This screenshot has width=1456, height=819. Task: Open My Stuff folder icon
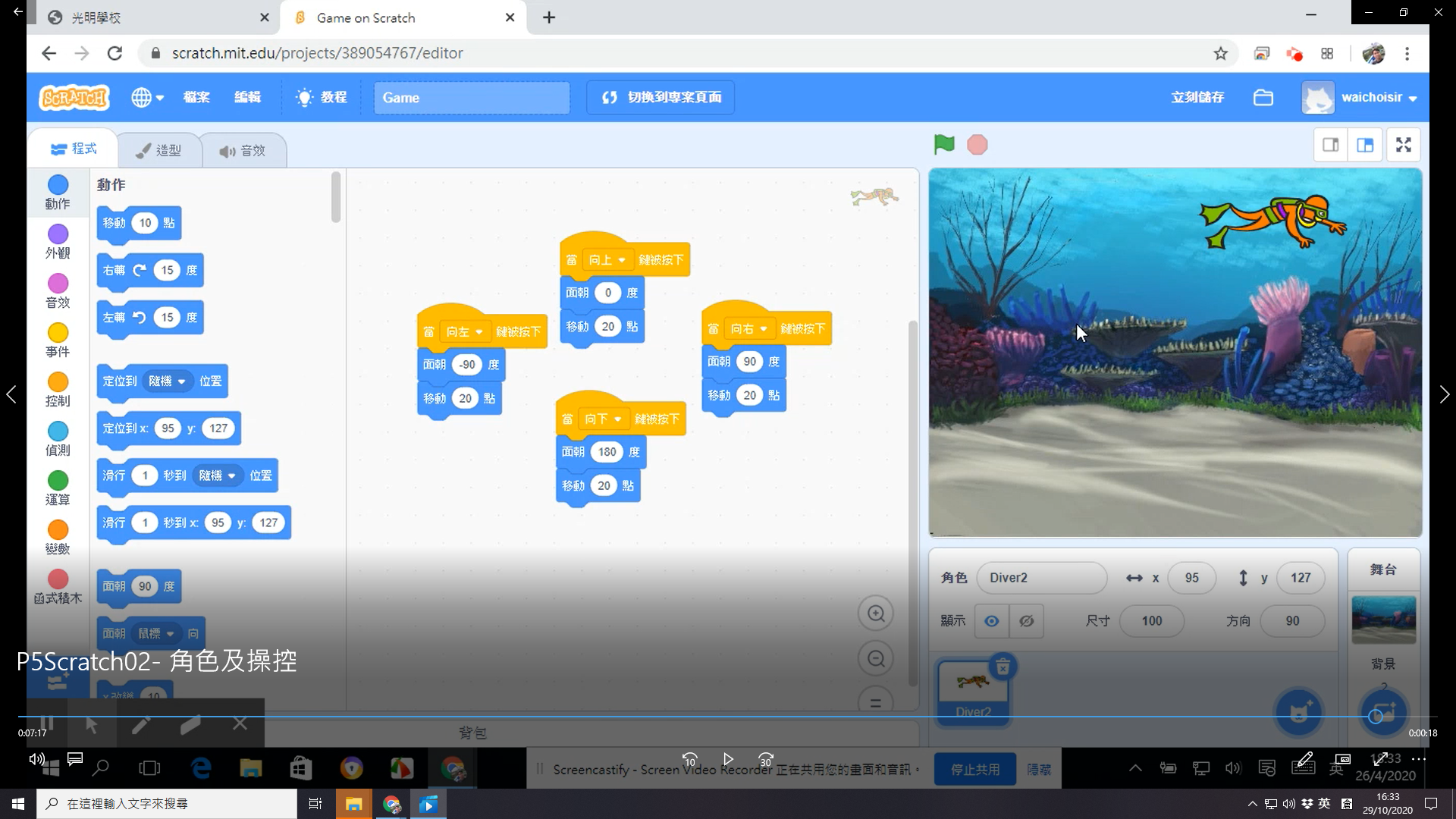1263,98
